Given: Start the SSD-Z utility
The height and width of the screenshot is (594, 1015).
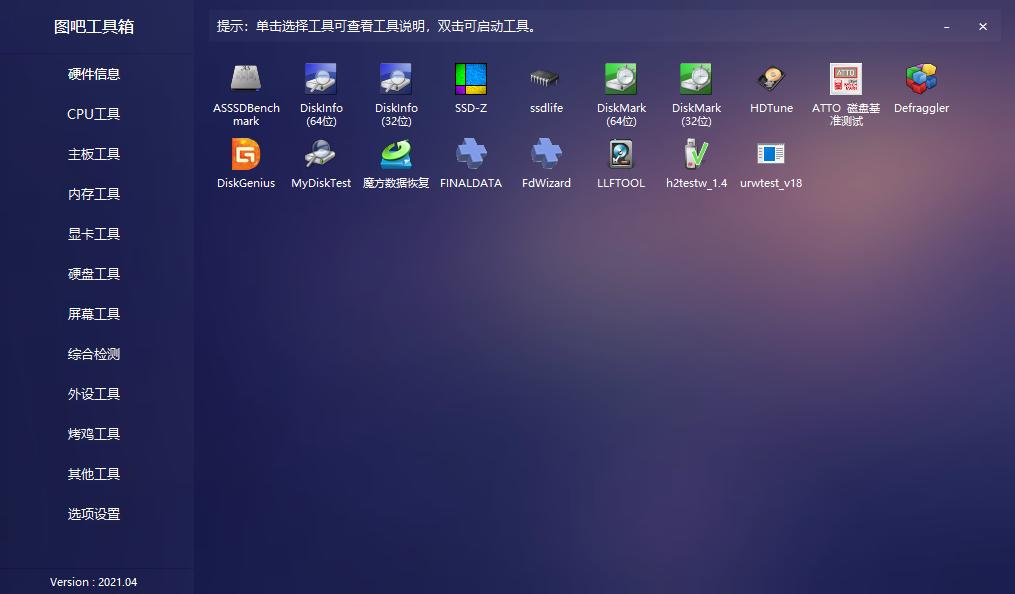Looking at the screenshot, I should [470, 80].
